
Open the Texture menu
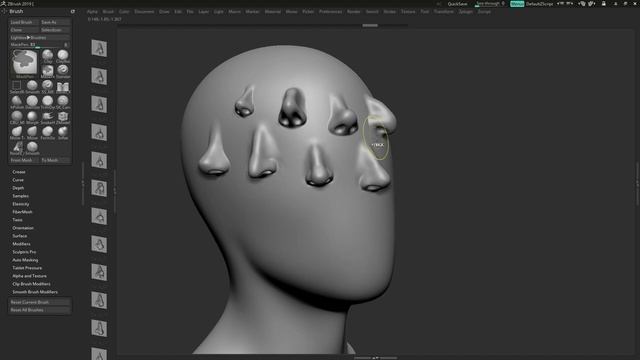point(408,11)
